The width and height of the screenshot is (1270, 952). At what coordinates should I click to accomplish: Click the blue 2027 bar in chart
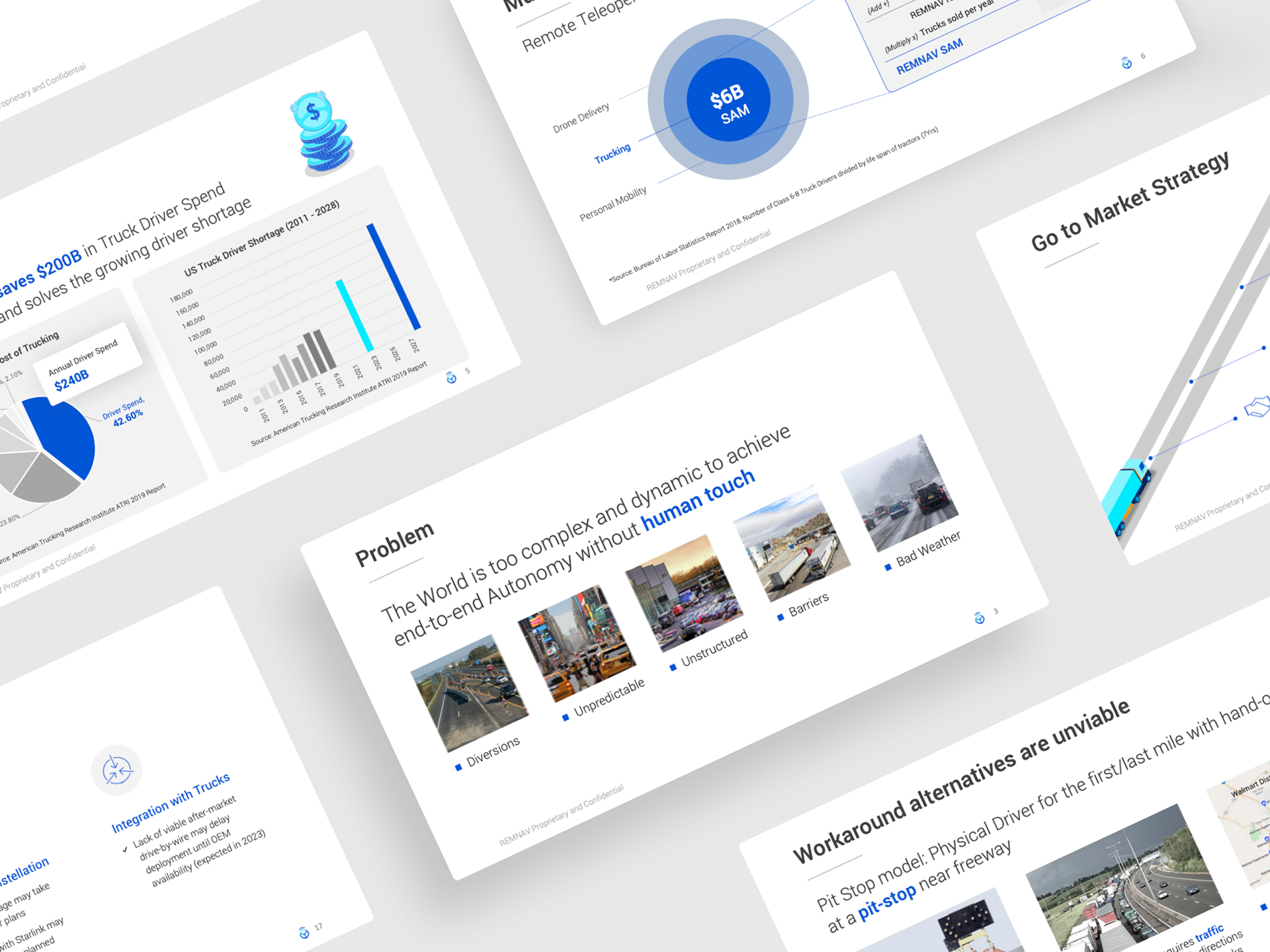pos(394,276)
